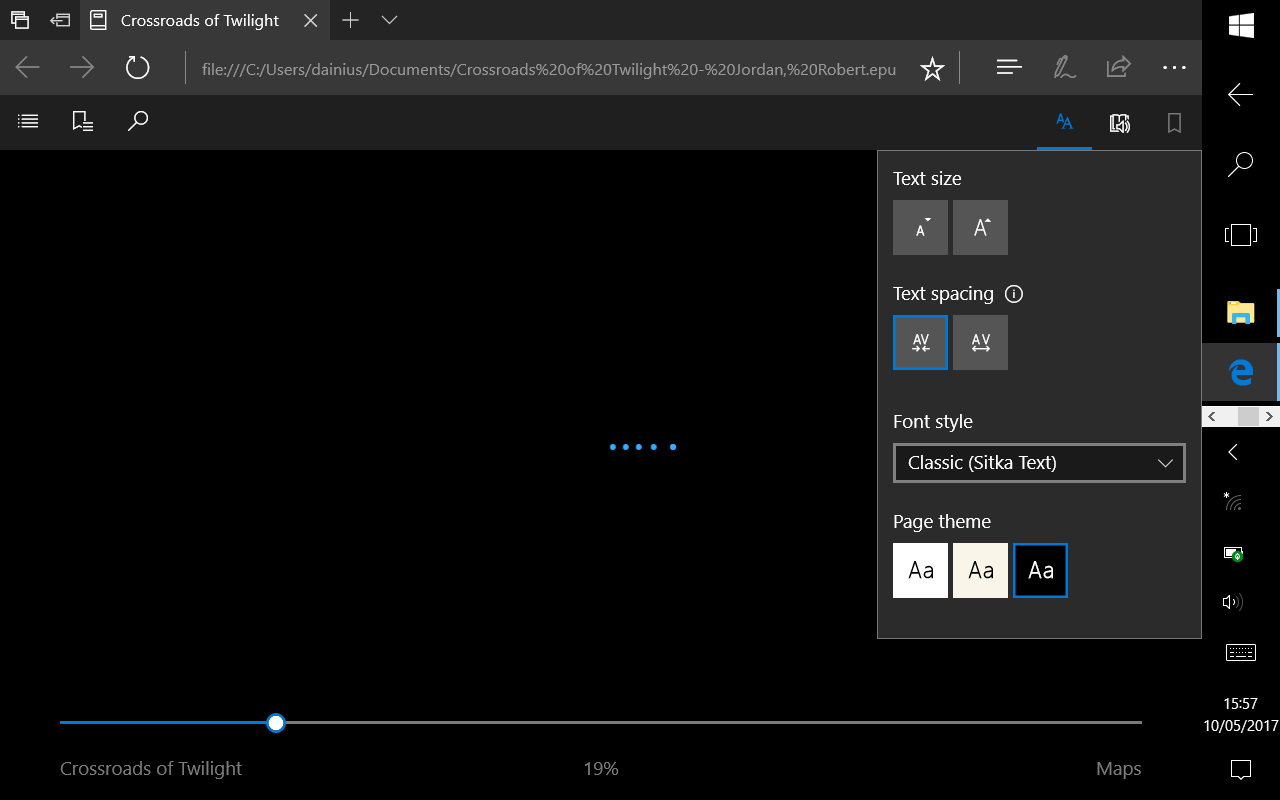Select the narrow text spacing option
Screen dimensions: 1280x800
click(x=920, y=343)
